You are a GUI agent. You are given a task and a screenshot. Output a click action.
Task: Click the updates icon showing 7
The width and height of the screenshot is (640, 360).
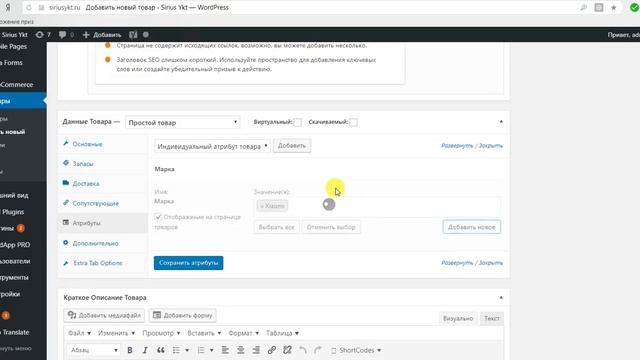[x=43, y=35]
